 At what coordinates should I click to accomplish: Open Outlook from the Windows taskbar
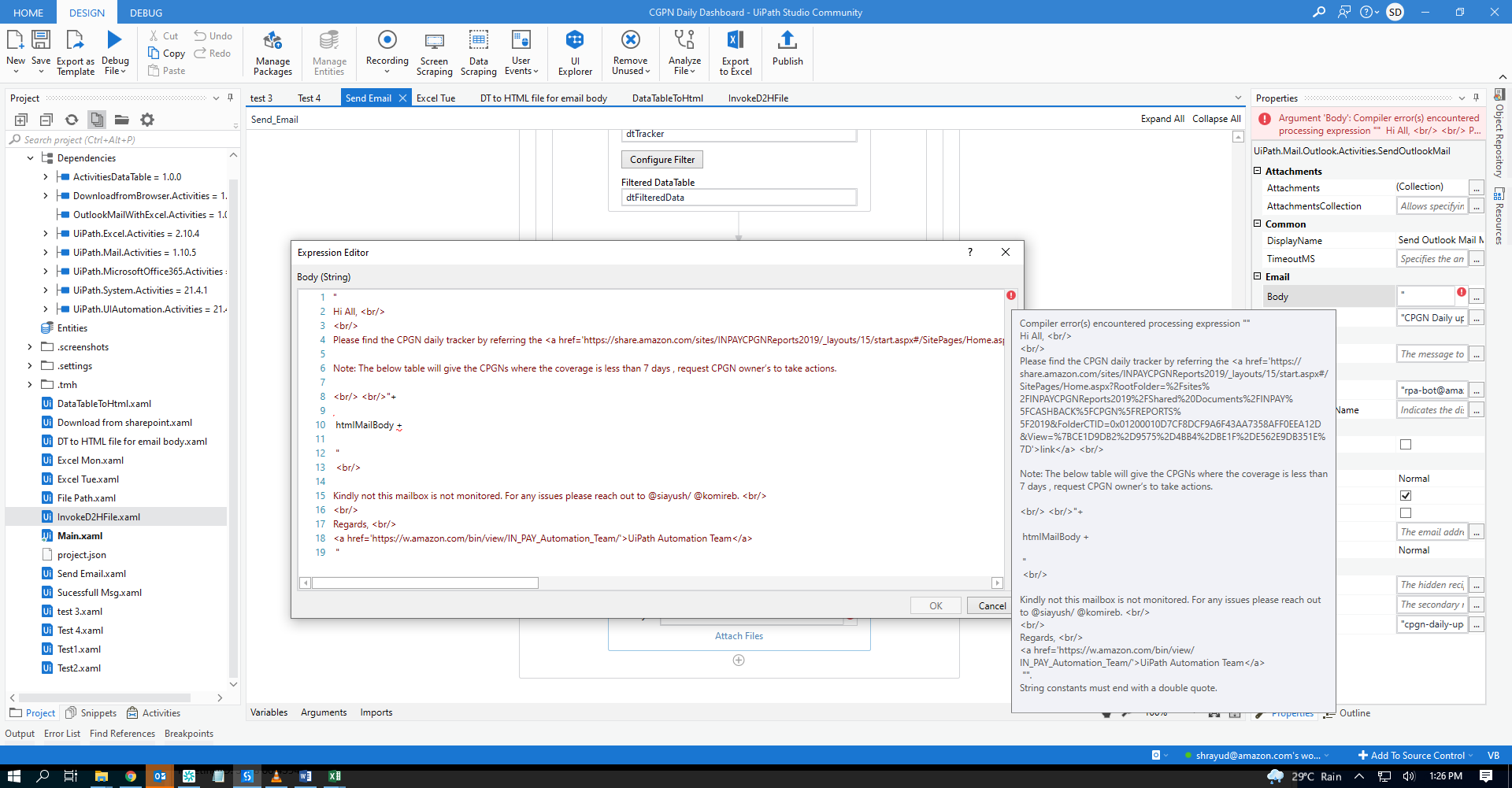point(160,776)
